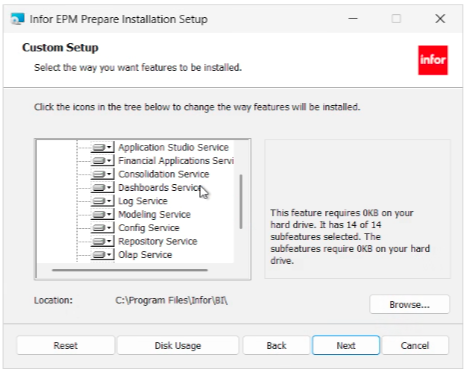466x371 pixels.
Task: Proceed with the Next button
Action: (x=346, y=345)
